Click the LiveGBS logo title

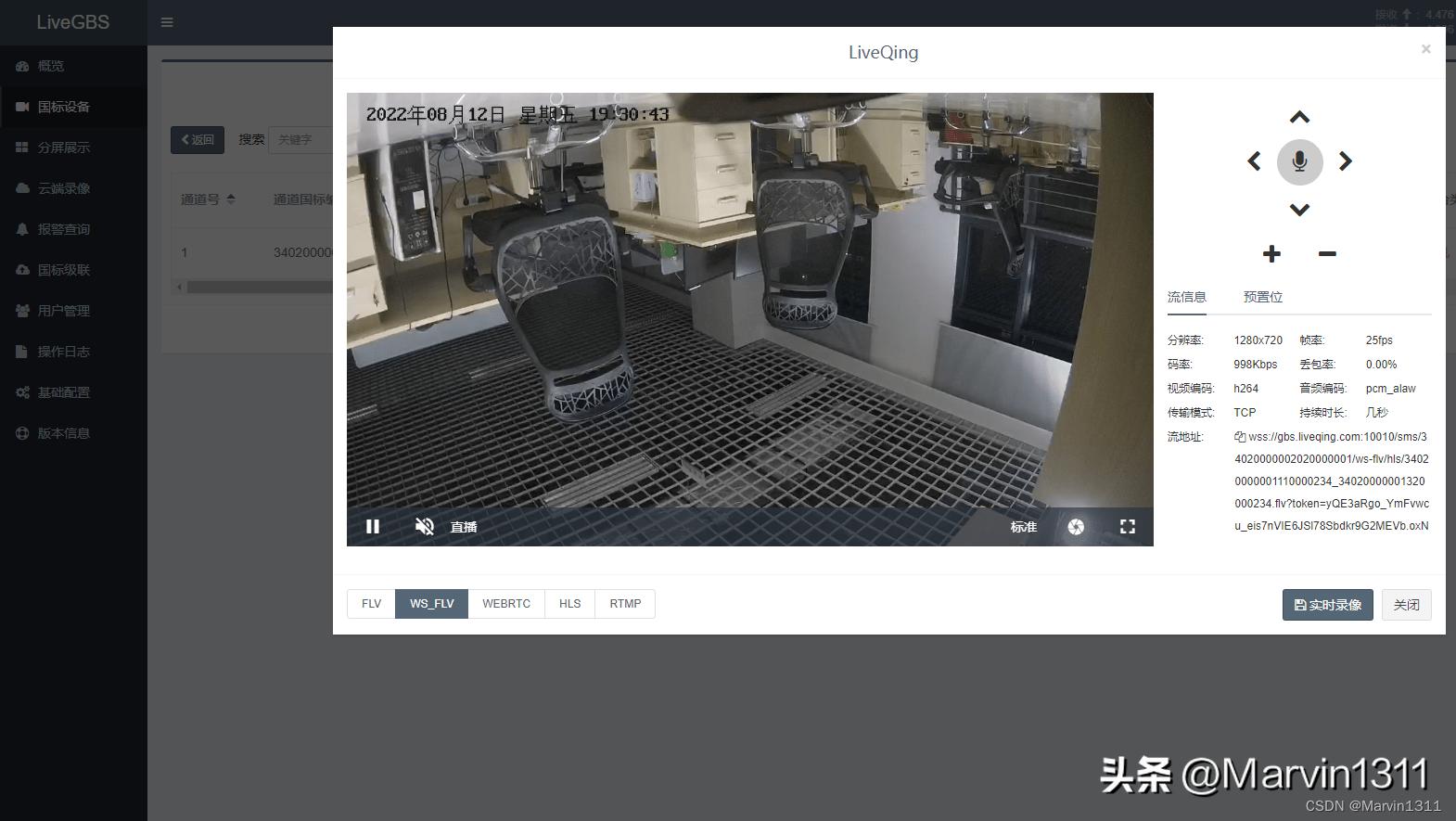coord(73,22)
